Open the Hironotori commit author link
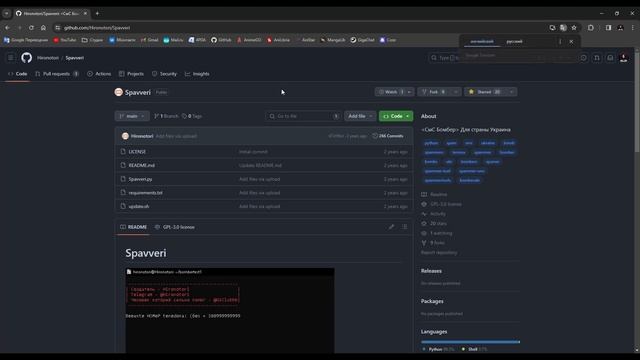The image size is (640, 360). pyautogui.click(x=142, y=136)
